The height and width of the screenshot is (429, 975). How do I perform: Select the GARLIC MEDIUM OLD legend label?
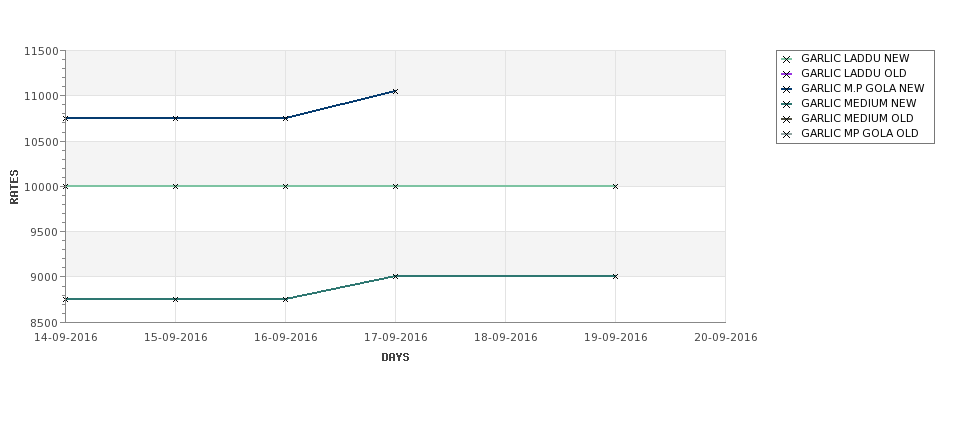click(857, 118)
